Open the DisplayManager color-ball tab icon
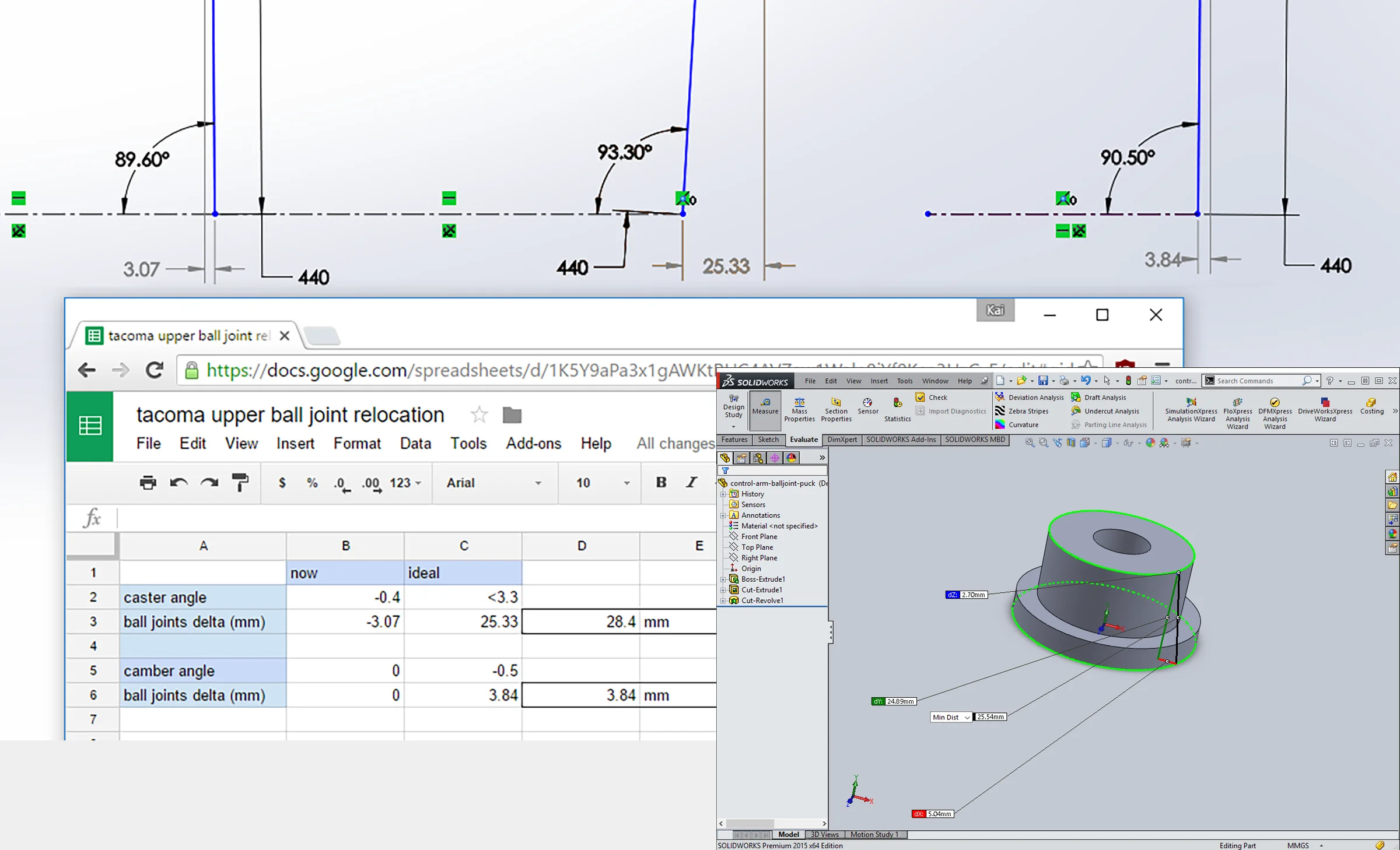 [x=792, y=458]
